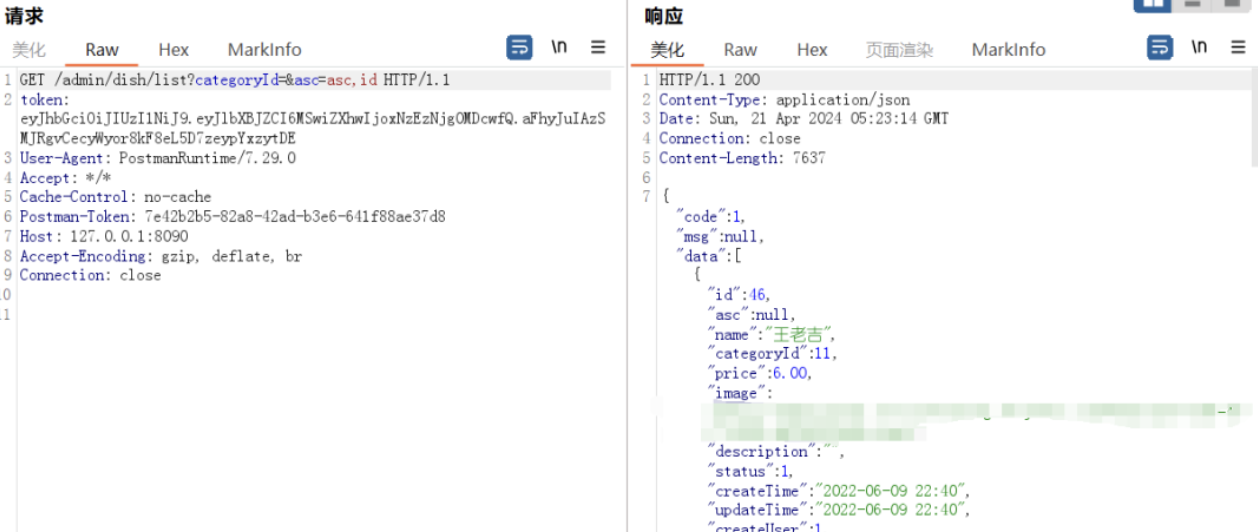
Task: Click the 'Accept: */*' header line
Action: point(65,178)
